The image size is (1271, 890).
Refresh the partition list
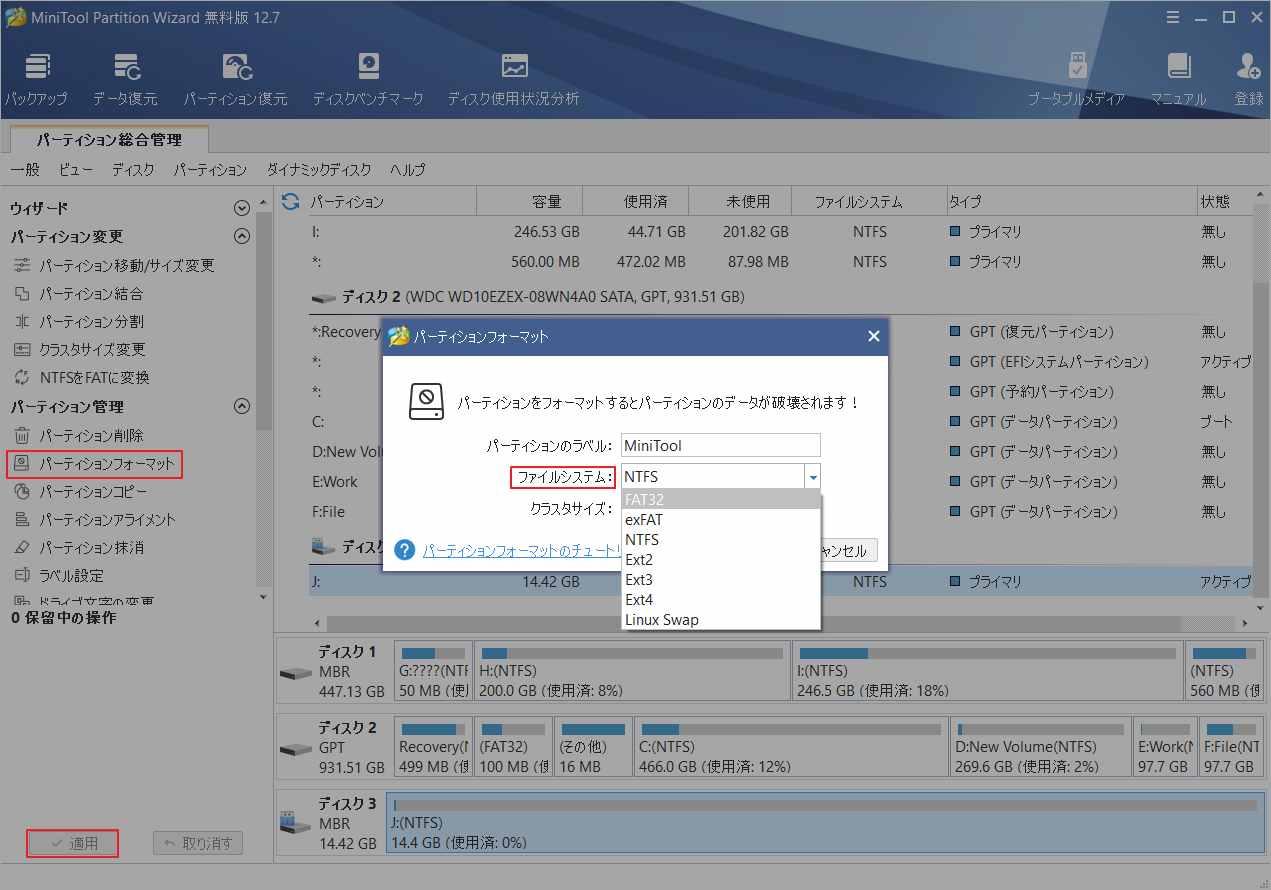point(289,200)
